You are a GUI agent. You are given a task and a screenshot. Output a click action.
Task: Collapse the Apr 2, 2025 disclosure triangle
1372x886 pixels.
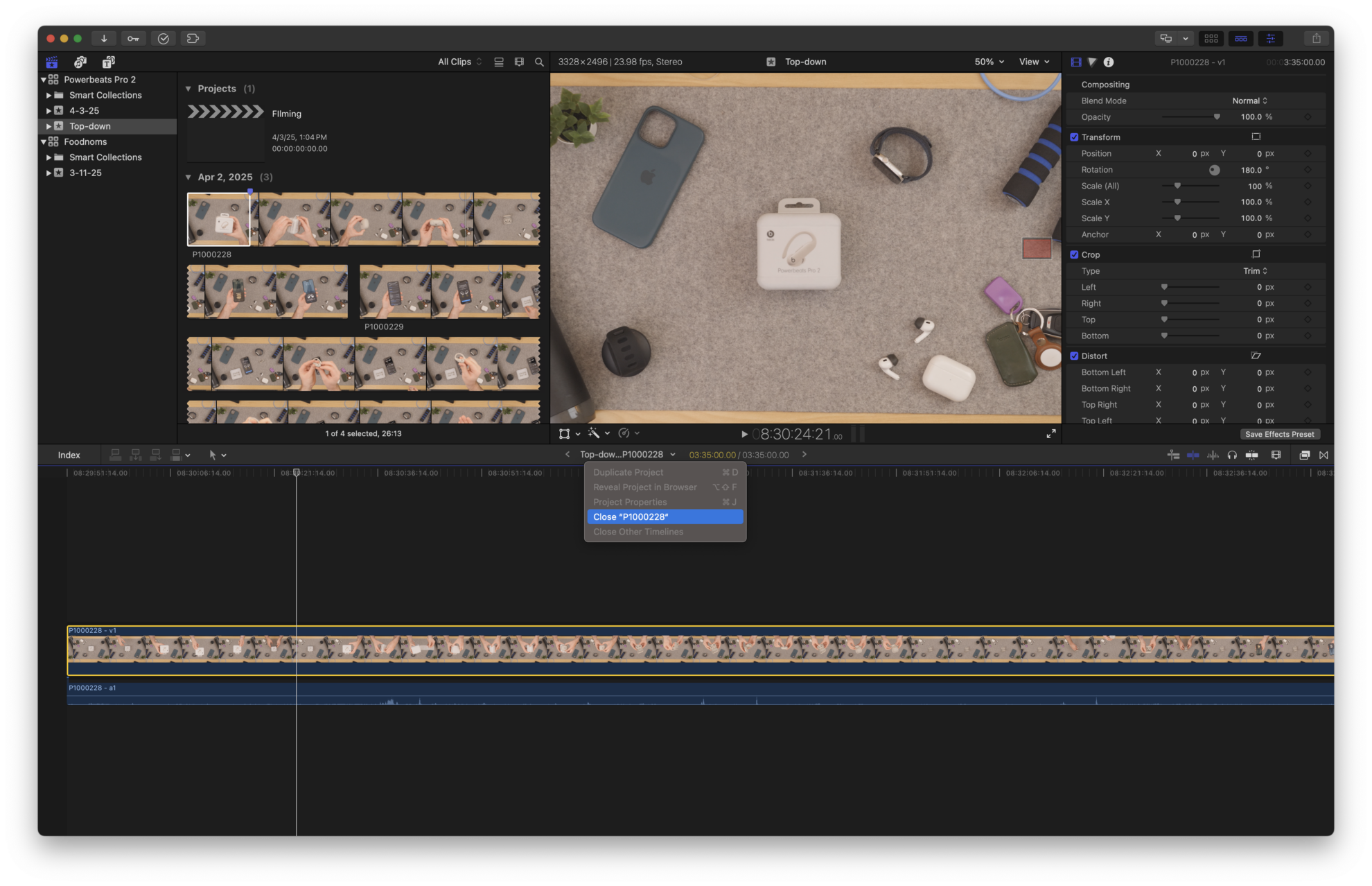point(188,177)
